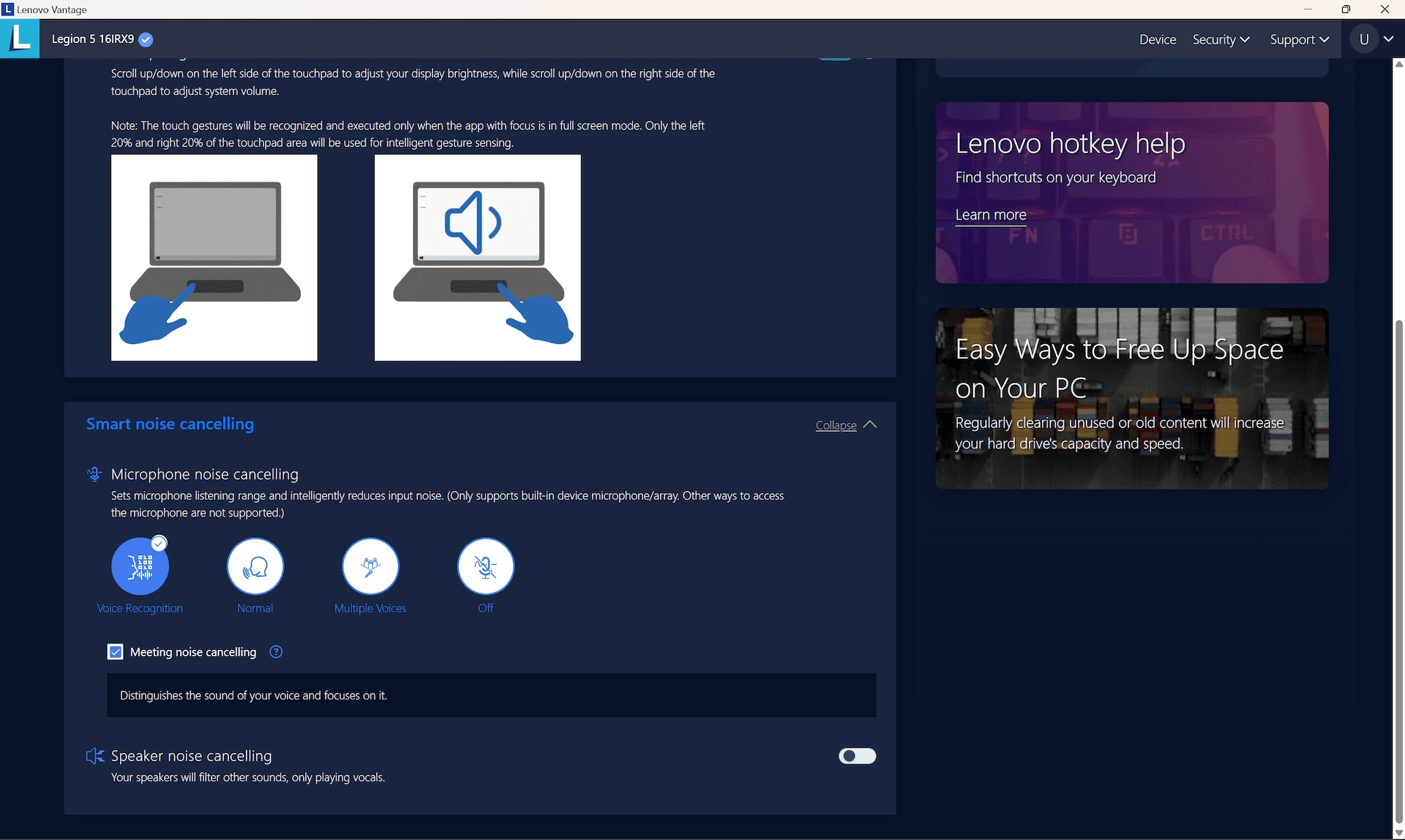Click the microphone noise cancelling section icon
The width and height of the screenshot is (1405, 840).
pyautogui.click(x=94, y=474)
